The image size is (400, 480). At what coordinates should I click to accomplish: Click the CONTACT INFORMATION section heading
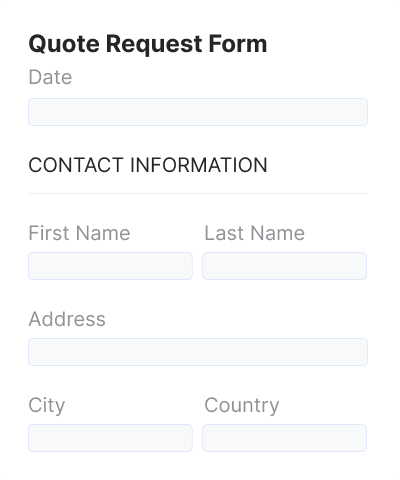148,165
